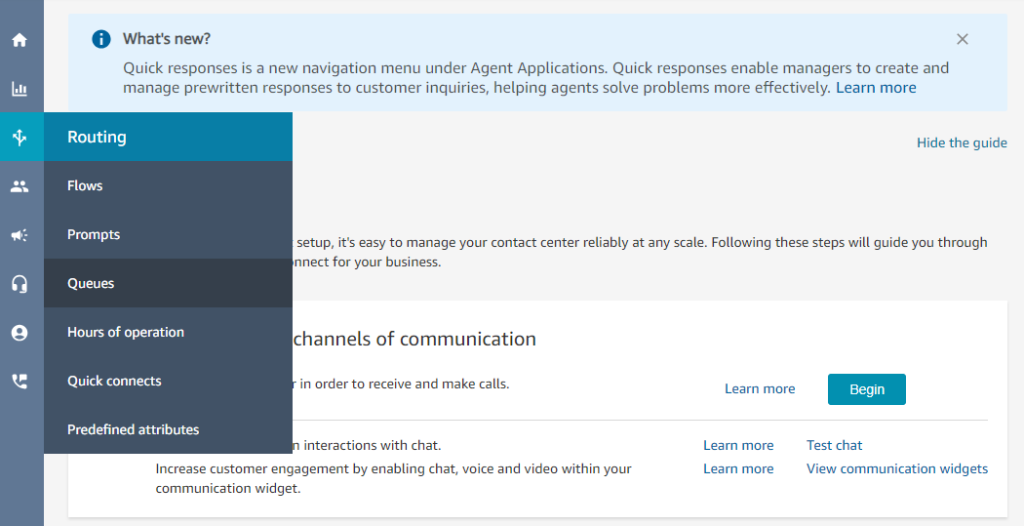This screenshot has width=1024, height=526.
Task: Open the Agent applications headset icon
Action: [19, 284]
